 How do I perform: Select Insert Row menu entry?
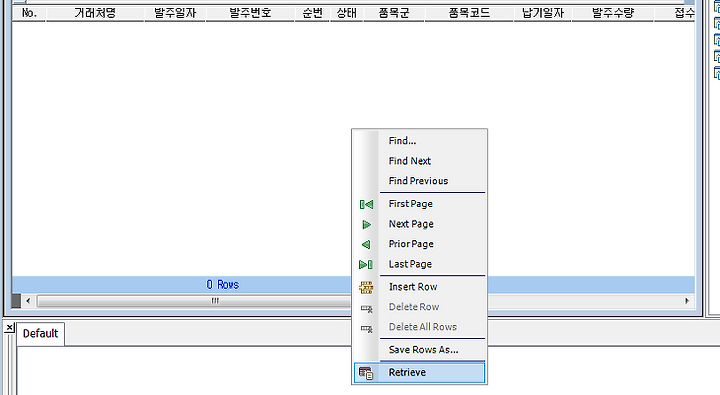click(419, 287)
